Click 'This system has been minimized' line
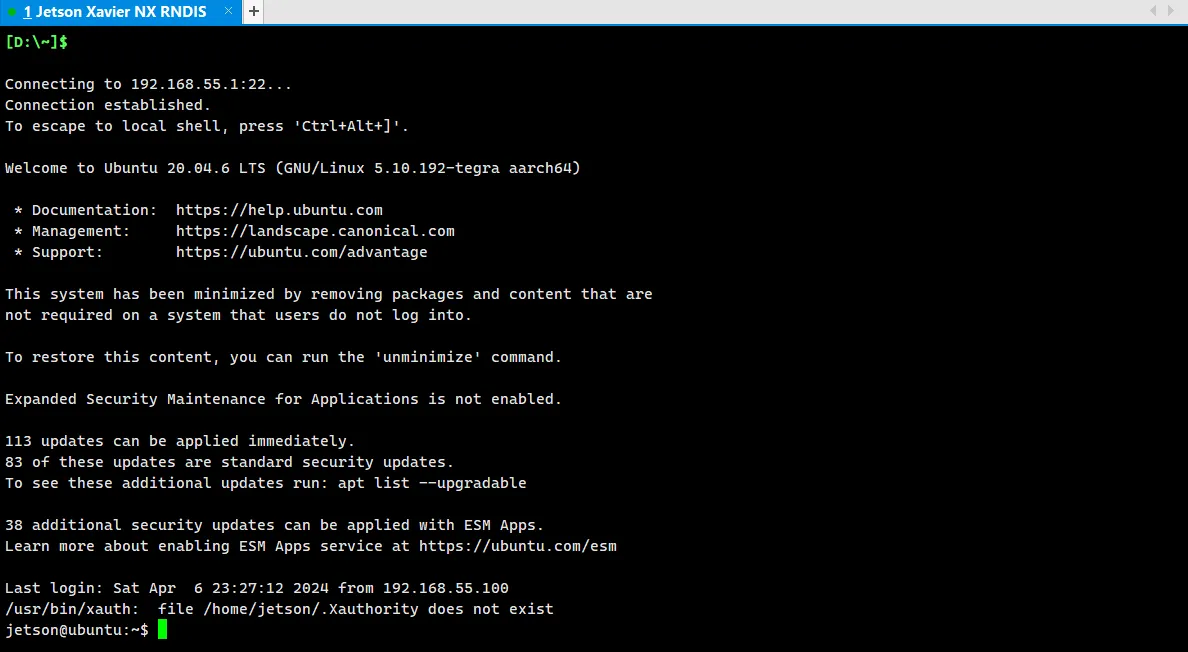The width and height of the screenshot is (1188, 652). (328, 295)
